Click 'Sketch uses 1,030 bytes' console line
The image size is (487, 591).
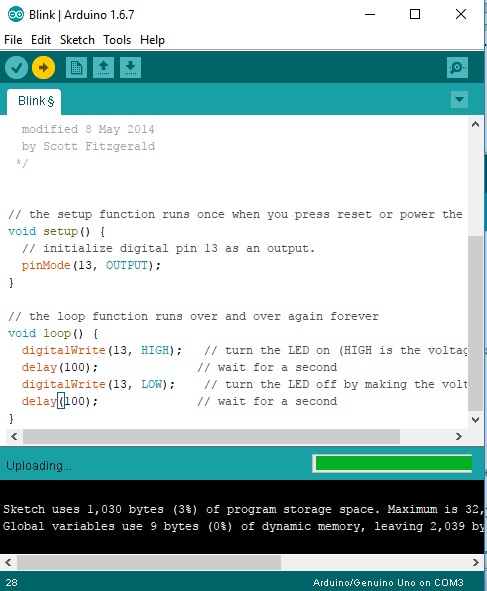pyautogui.click(x=243, y=509)
